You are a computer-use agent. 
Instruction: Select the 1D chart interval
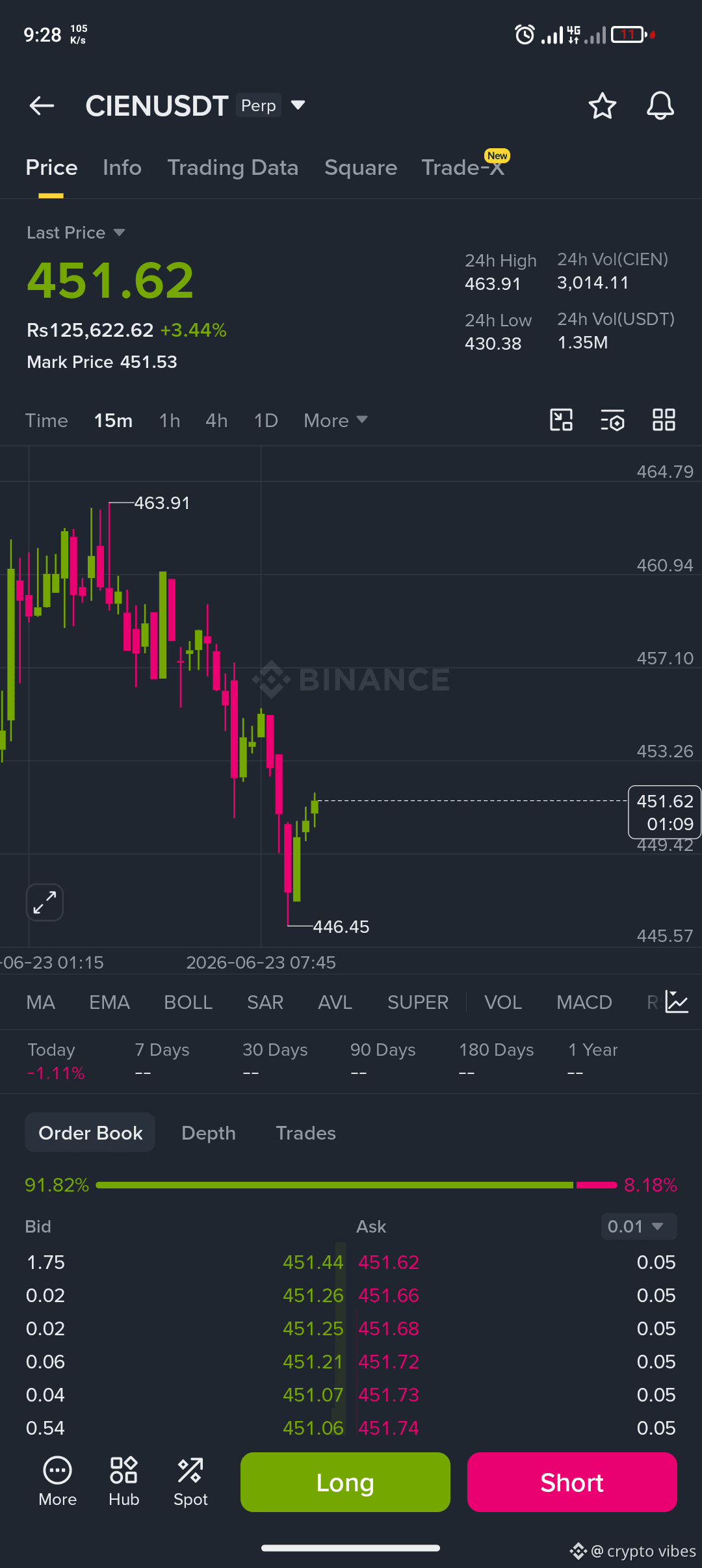[x=266, y=421]
